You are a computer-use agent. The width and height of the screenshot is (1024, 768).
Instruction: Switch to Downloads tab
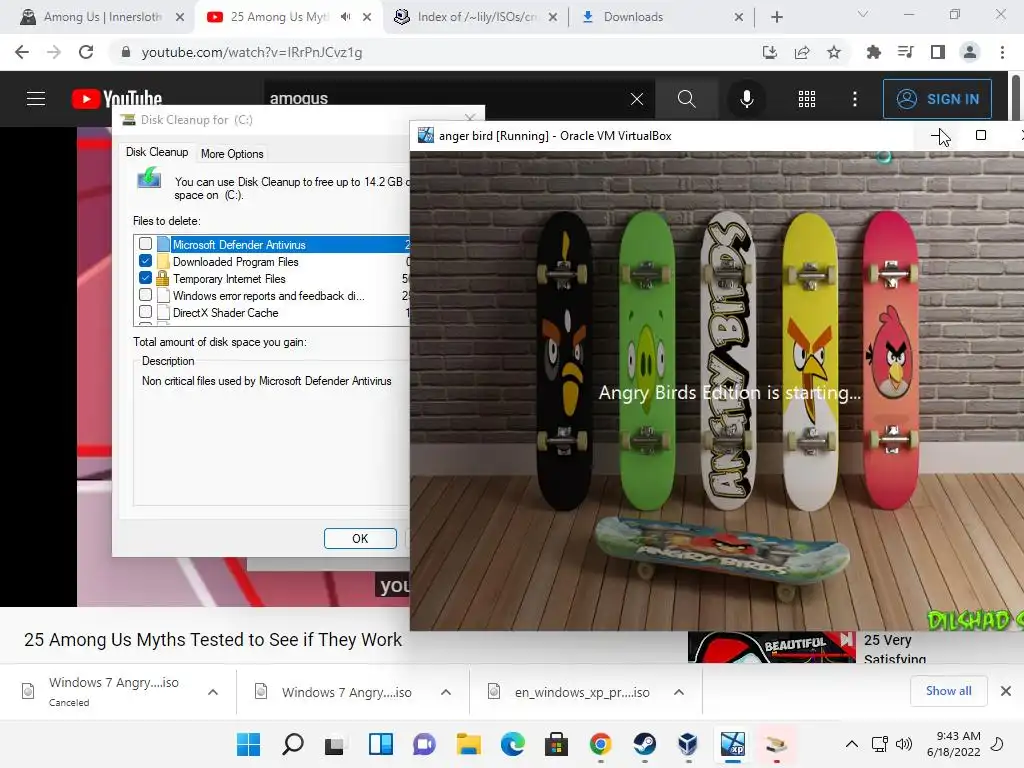click(653, 17)
